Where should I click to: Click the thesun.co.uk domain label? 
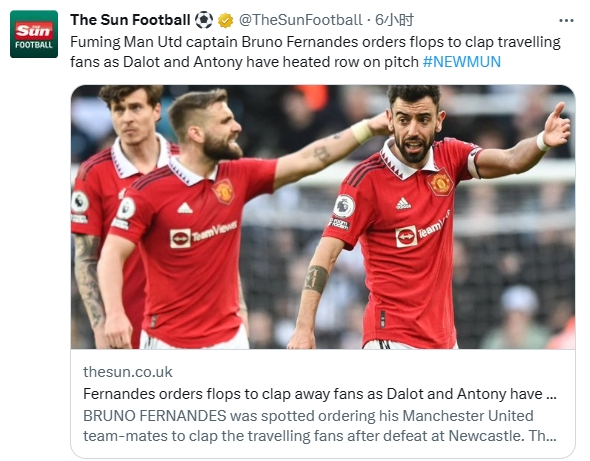click(128, 372)
